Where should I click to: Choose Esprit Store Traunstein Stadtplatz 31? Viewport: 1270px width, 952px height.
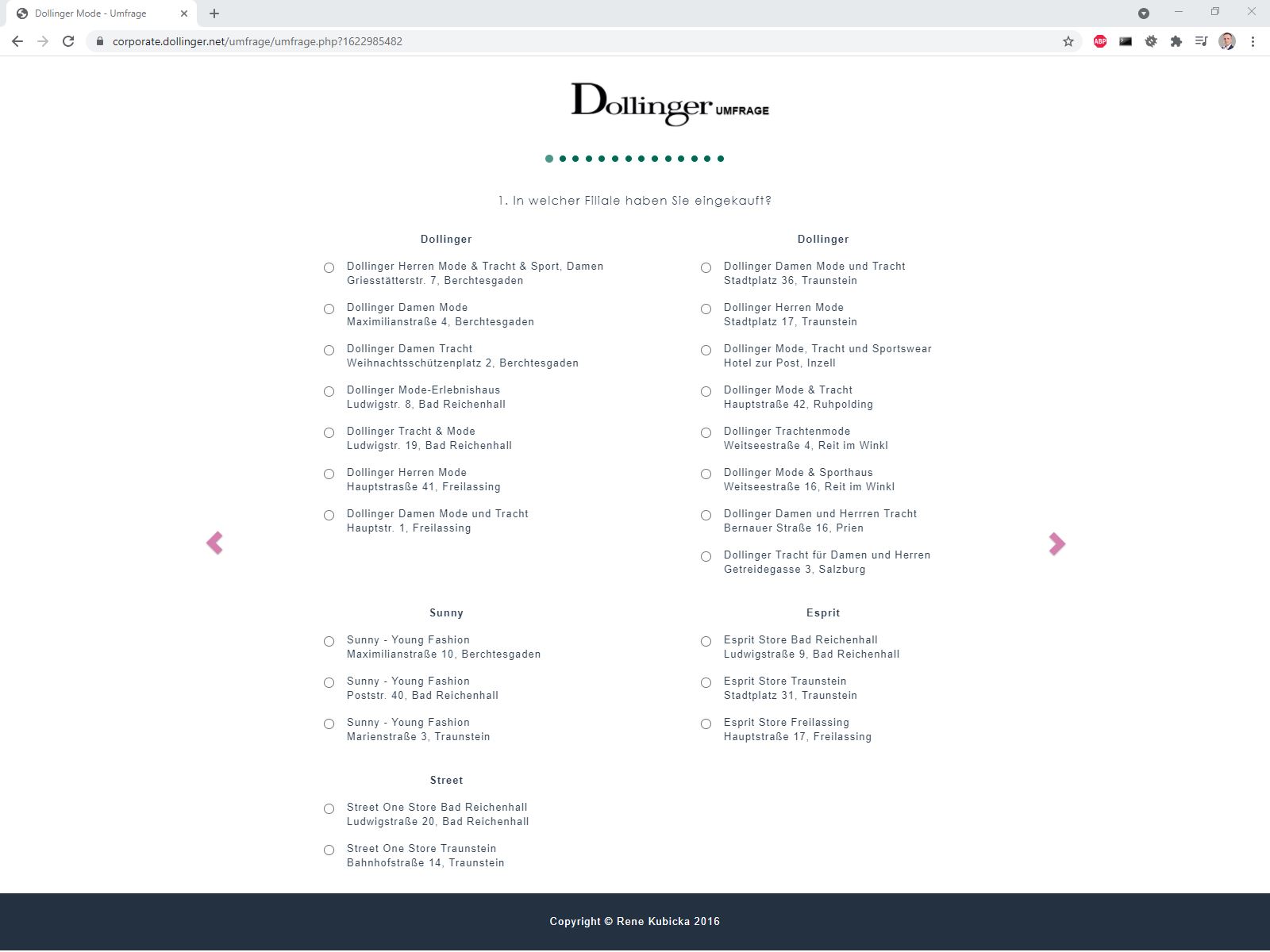coord(706,683)
